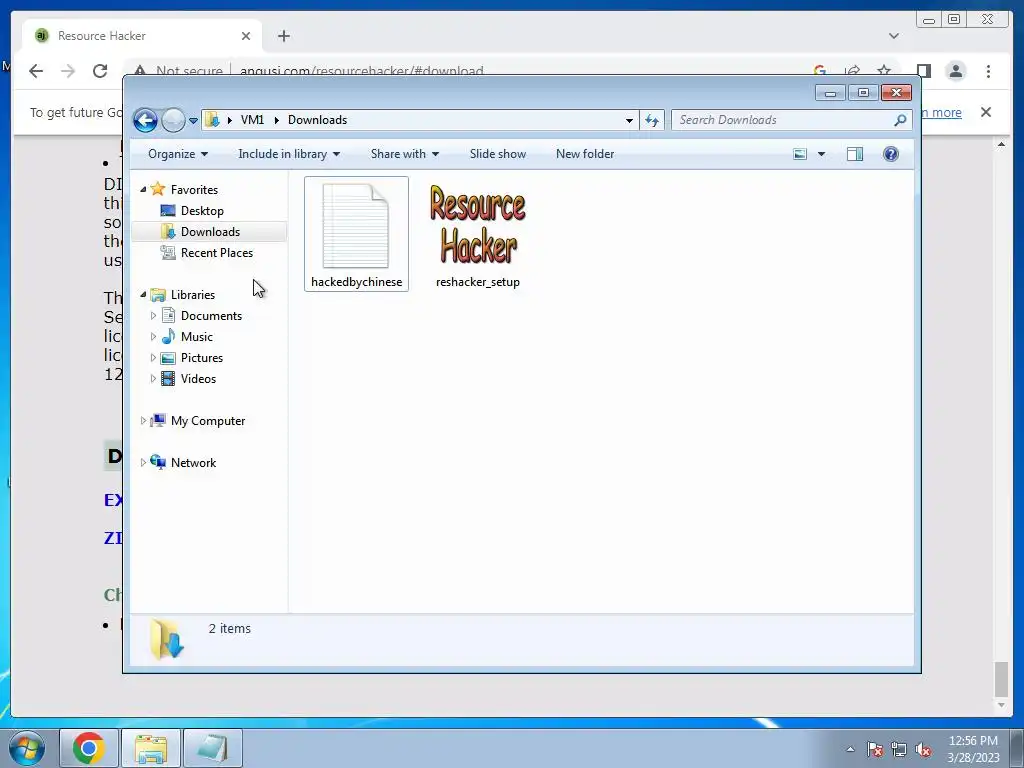
Task: Open the Organize menu
Action: 178,154
